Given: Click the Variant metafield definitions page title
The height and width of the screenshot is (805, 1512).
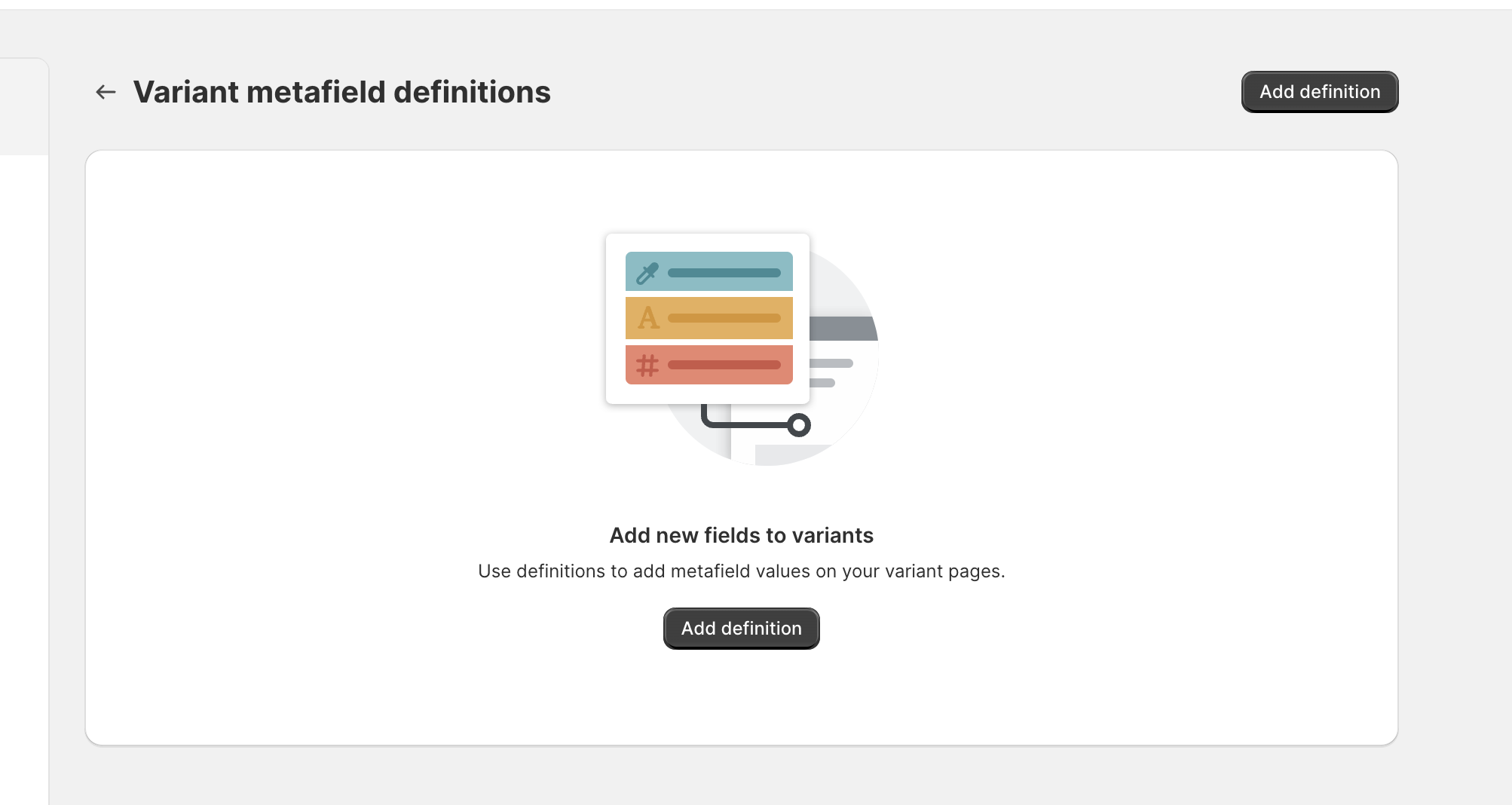Looking at the screenshot, I should [x=341, y=92].
